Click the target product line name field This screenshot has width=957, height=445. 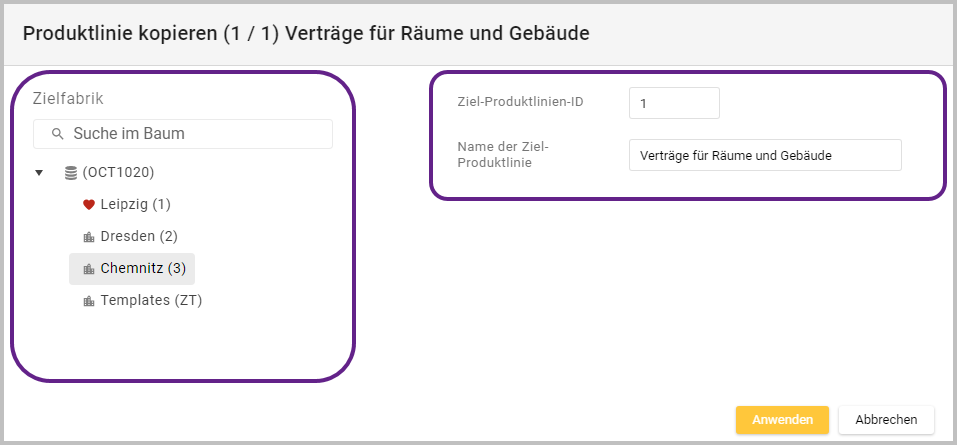(764, 155)
